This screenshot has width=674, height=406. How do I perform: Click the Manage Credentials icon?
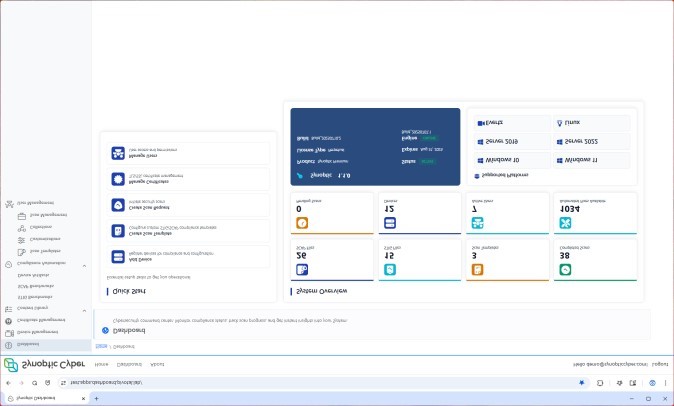[x=118, y=180]
